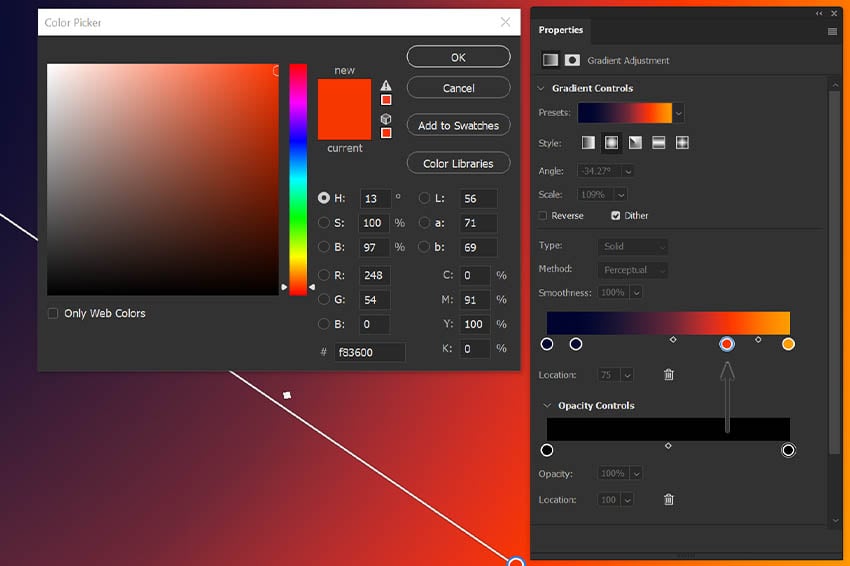Open the color stop Location dropdown

click(x=627, y=375)
